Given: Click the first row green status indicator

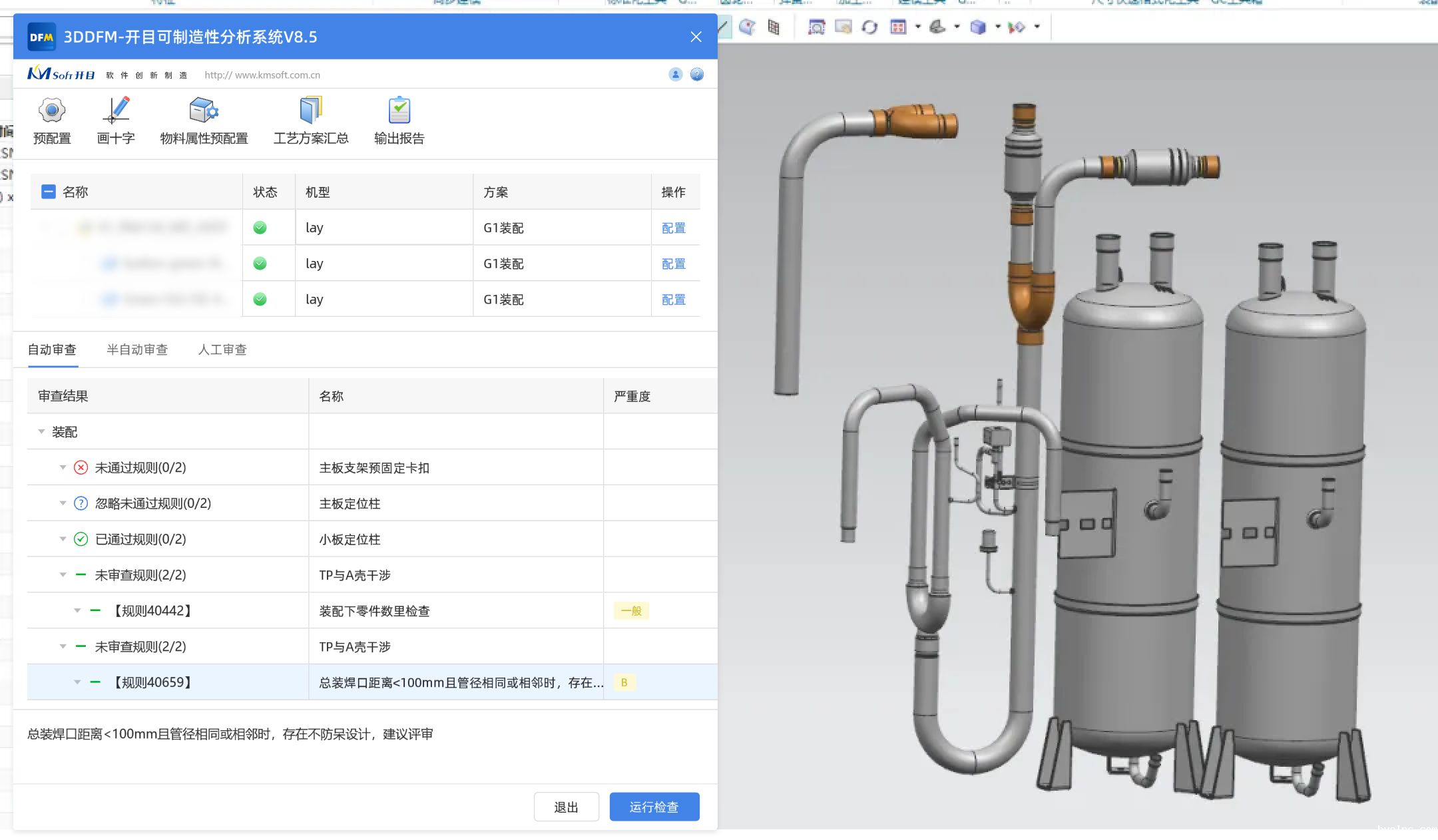Looking at the screenshot, I should [x=260, y=228].
